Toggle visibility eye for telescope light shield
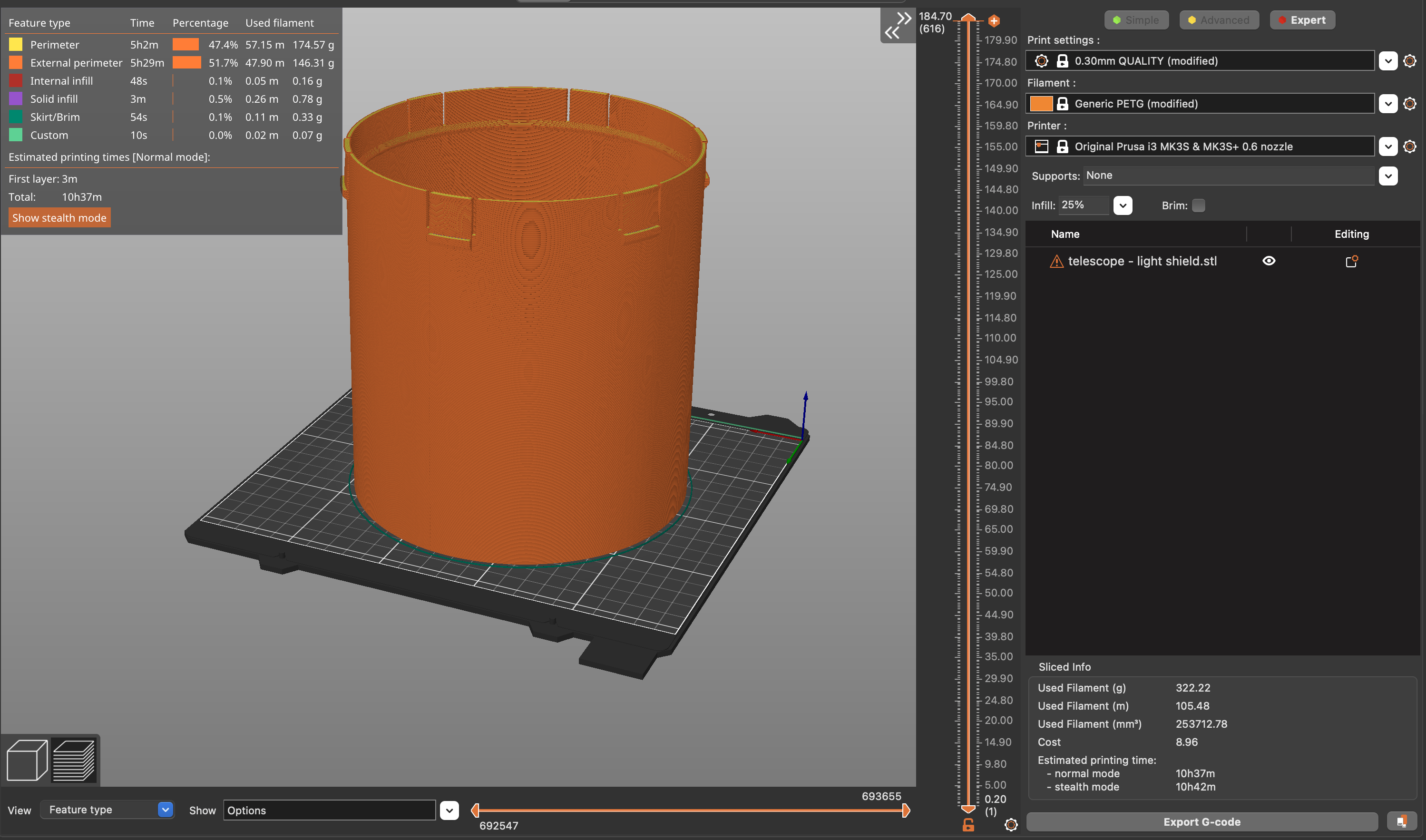Screen dimensions: 1426x840 pyautogui.click(x=1269, y=261)
